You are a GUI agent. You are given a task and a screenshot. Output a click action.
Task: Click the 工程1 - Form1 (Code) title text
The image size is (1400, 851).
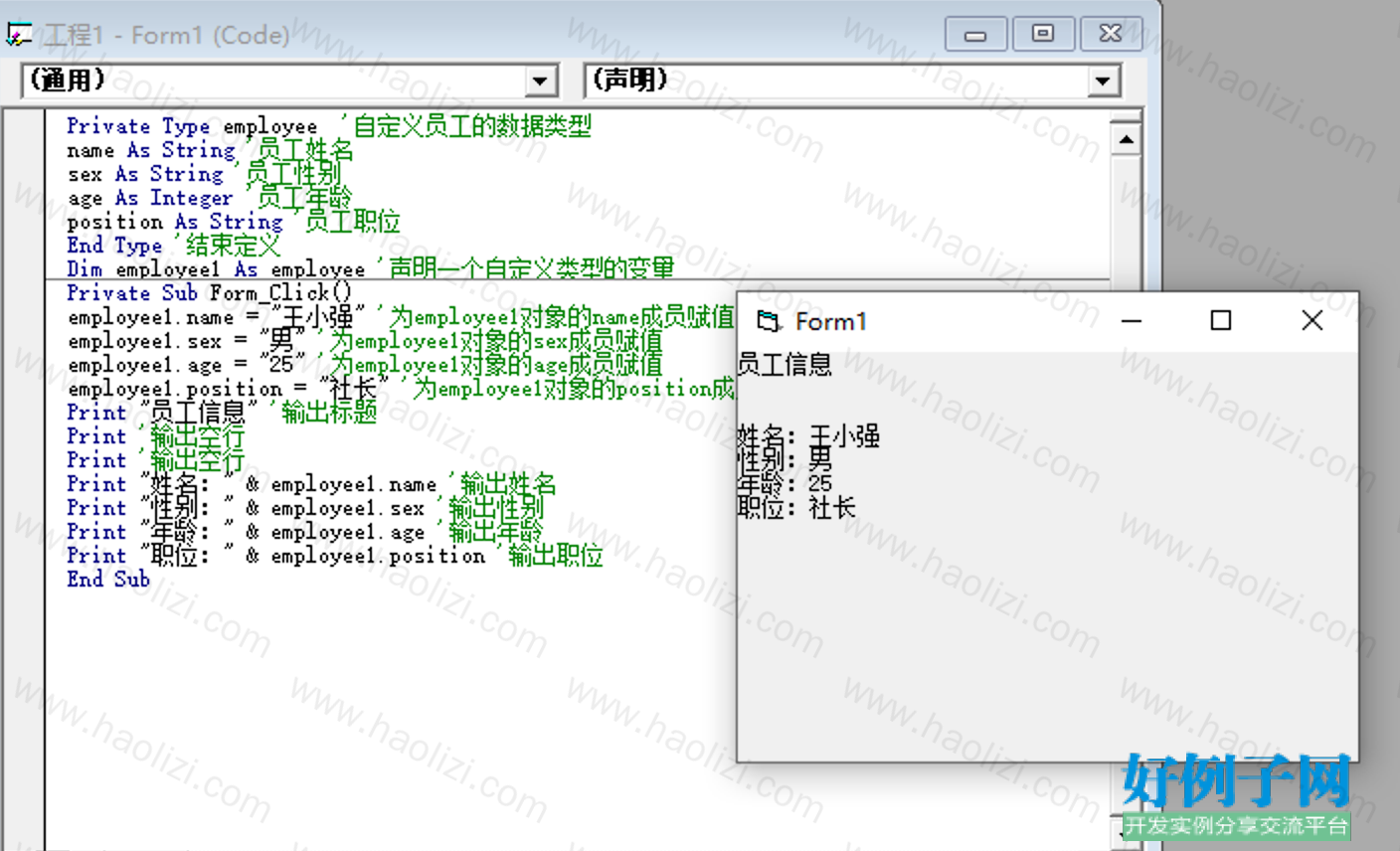[166, 36]
